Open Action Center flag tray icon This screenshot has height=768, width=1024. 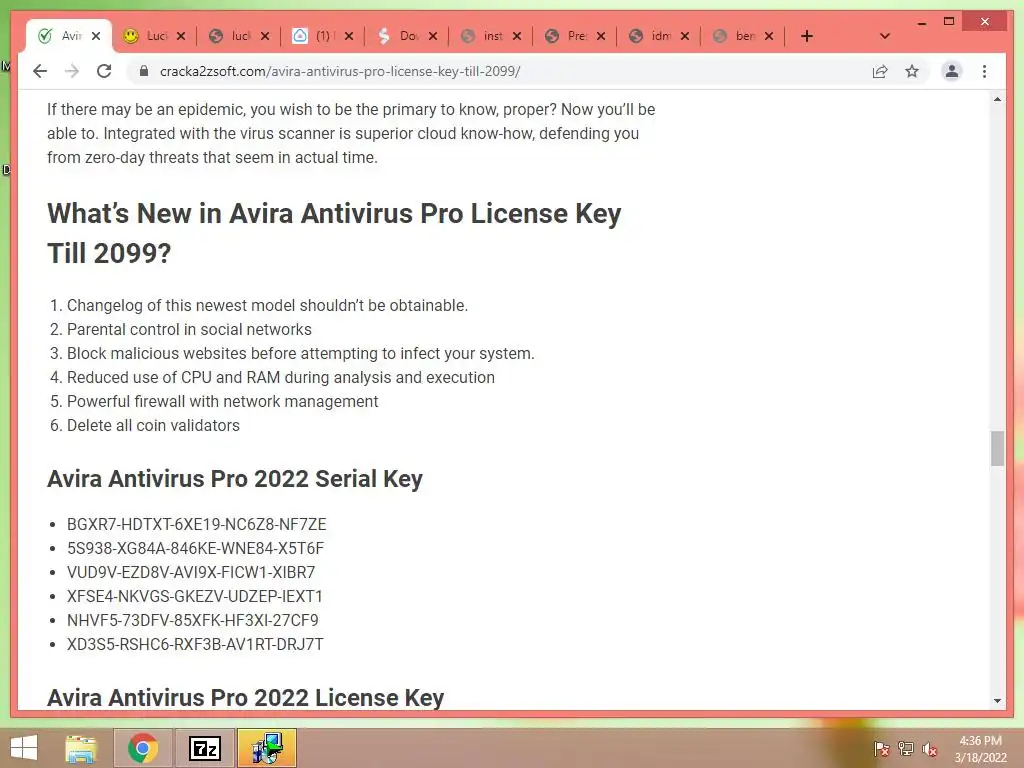[881, 749]
